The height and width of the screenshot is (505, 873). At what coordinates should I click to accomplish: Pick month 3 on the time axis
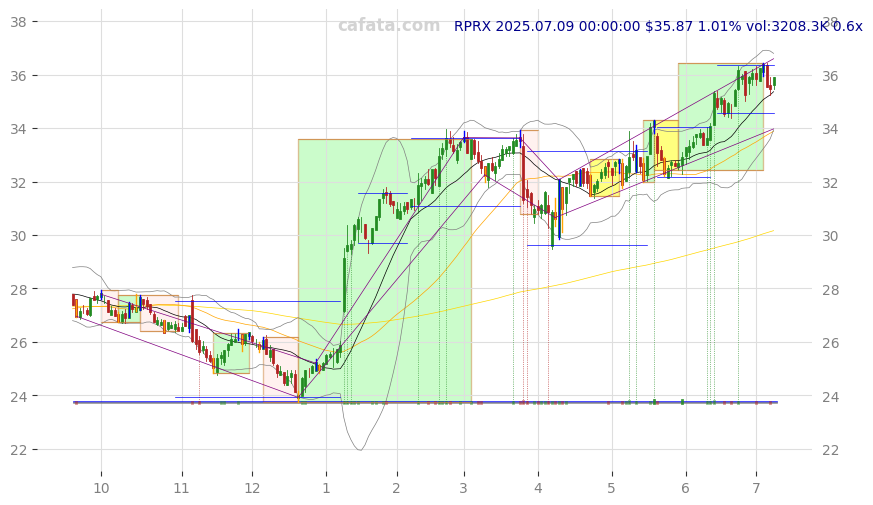(464, 488)
